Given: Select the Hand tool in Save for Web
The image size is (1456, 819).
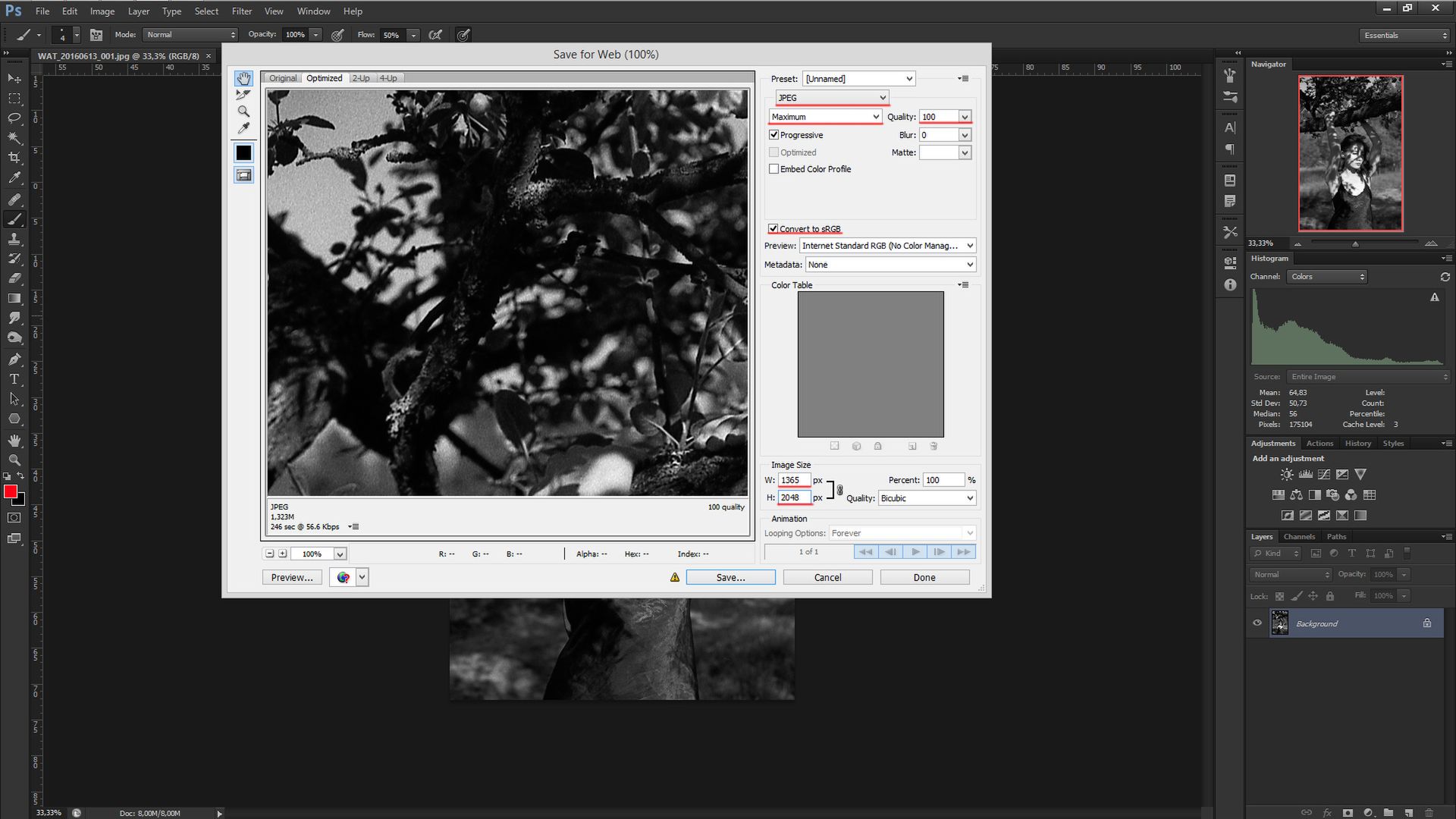Looking at the screenshot, I should pos(243,78).
